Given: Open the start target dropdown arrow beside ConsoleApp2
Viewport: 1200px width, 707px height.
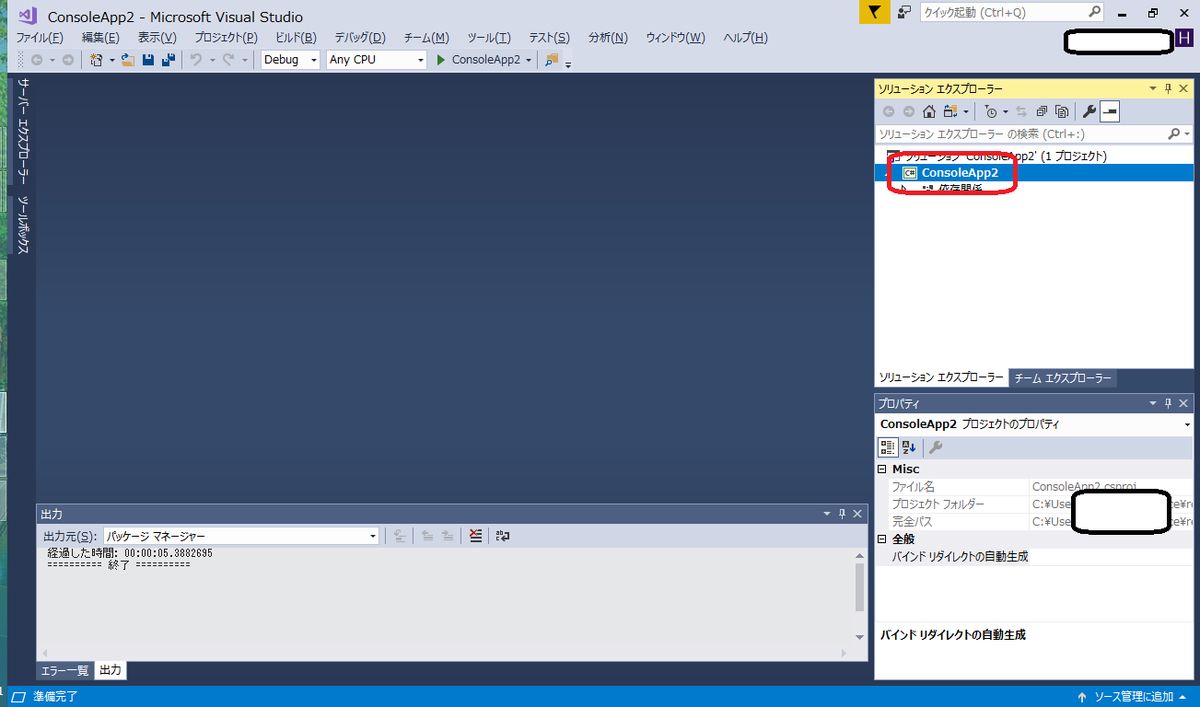Looking at the screenshot, I should pos(529,60).
